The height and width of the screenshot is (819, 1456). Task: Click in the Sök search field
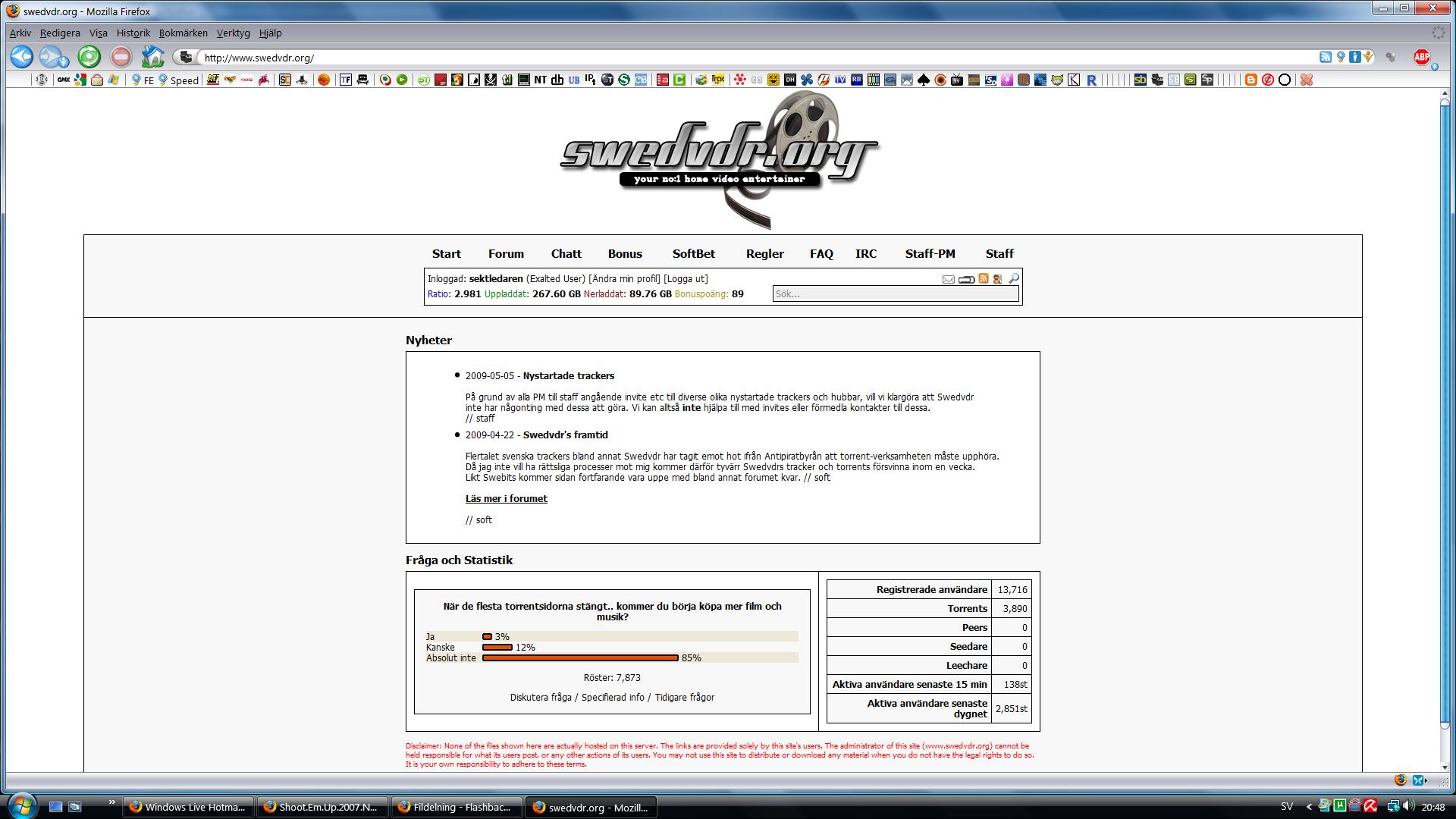(x=895, y=294)
